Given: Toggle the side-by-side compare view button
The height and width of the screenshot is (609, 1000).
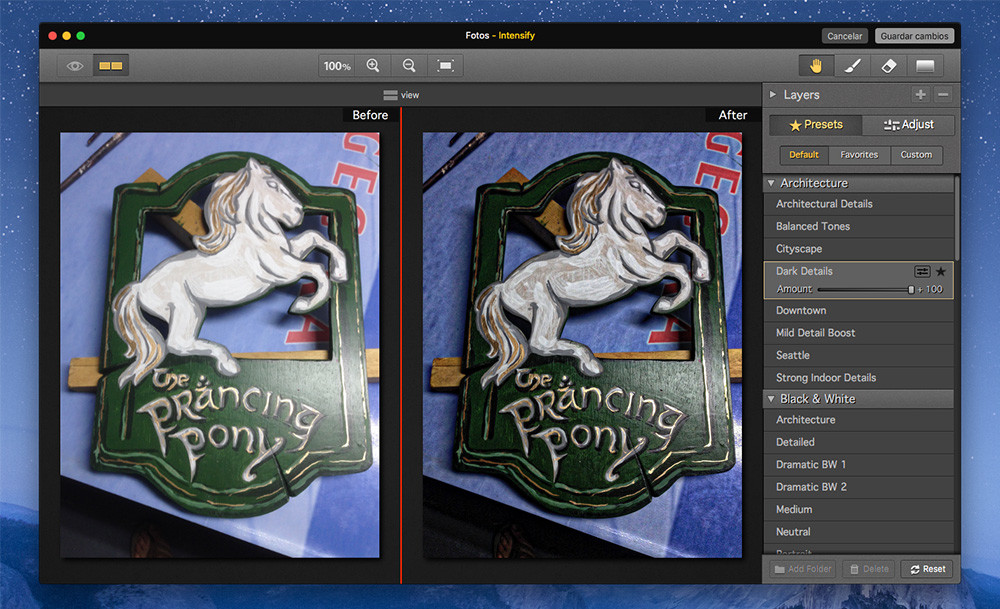Looking at the screenshot, I should [x=110, y=66].
